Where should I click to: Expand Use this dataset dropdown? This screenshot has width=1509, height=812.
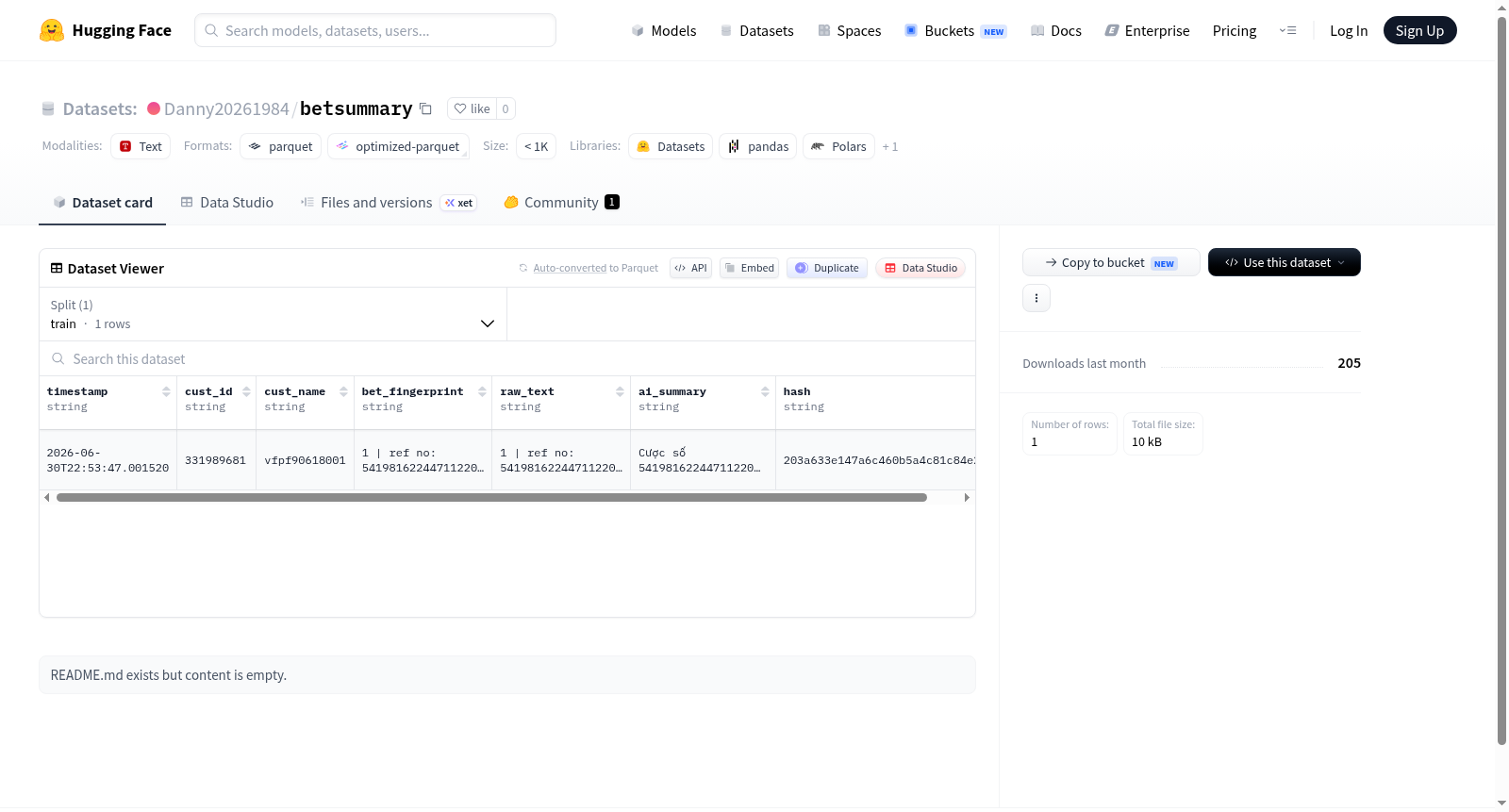click(x=1285, y=262)
